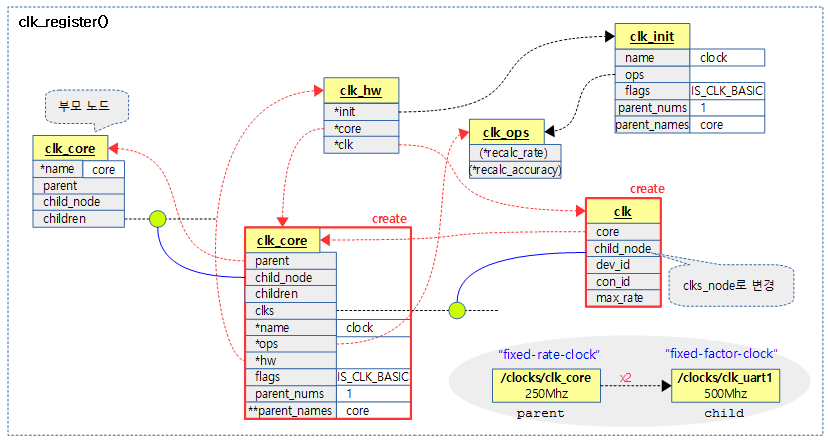Select the /clocks/clk_uart1 500Mhz box

click(725, 386)
